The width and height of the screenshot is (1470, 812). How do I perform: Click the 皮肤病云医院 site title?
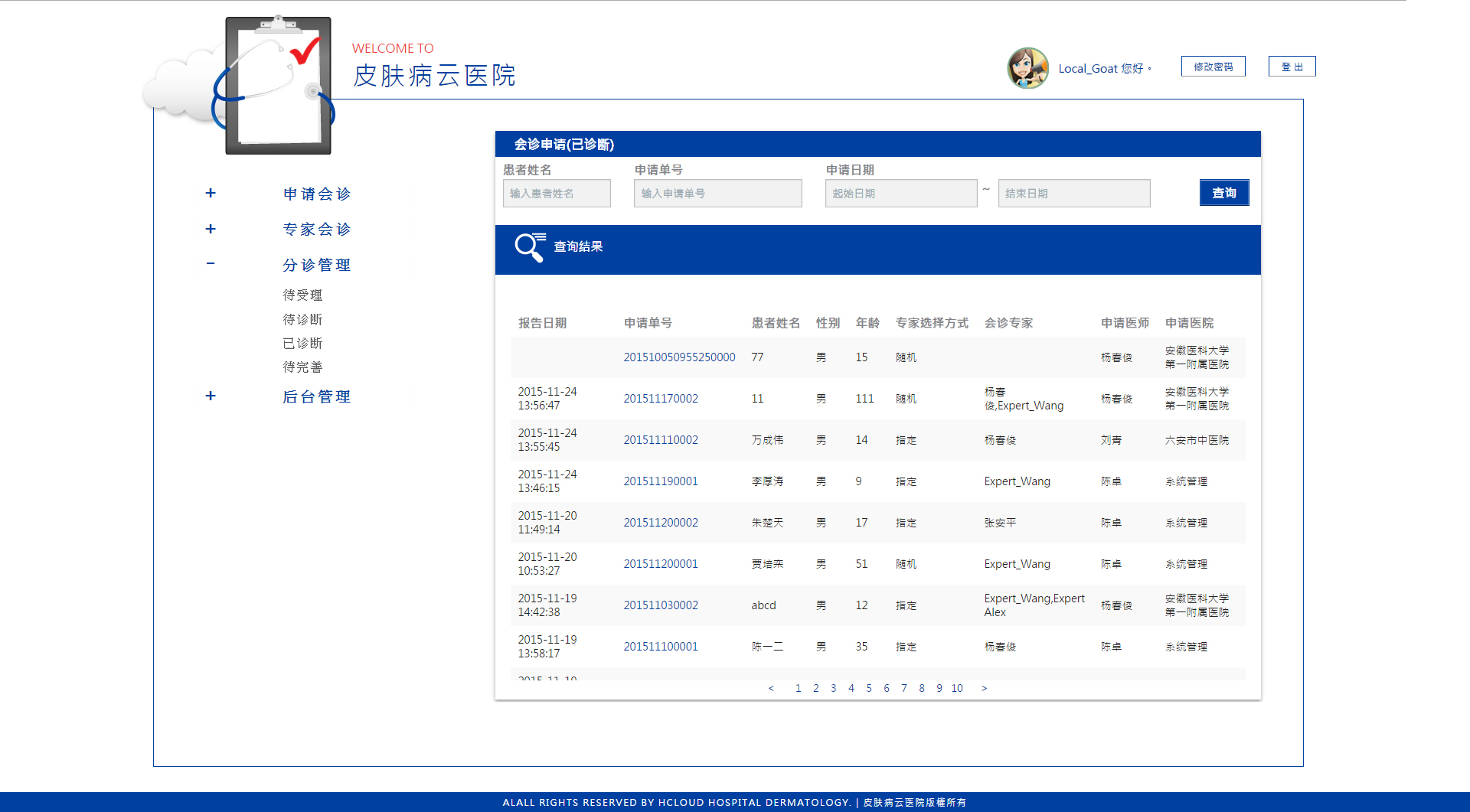click(x=434, y=75)
